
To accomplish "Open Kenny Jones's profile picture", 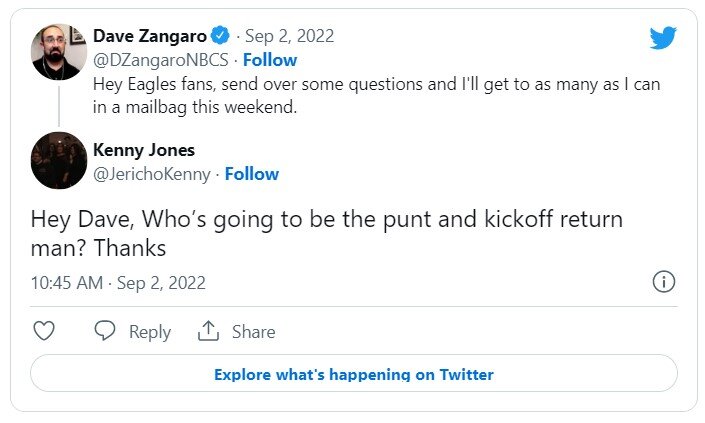I will (59, 160).
